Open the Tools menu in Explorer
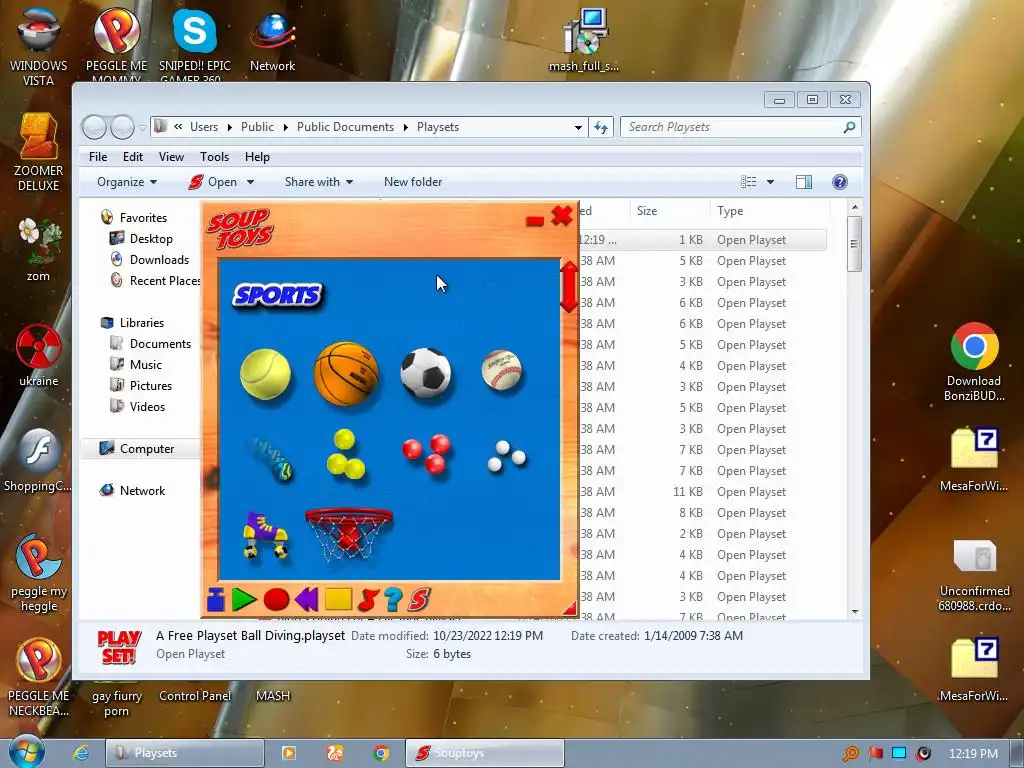Screen dimensions: 1024x768 214,157
